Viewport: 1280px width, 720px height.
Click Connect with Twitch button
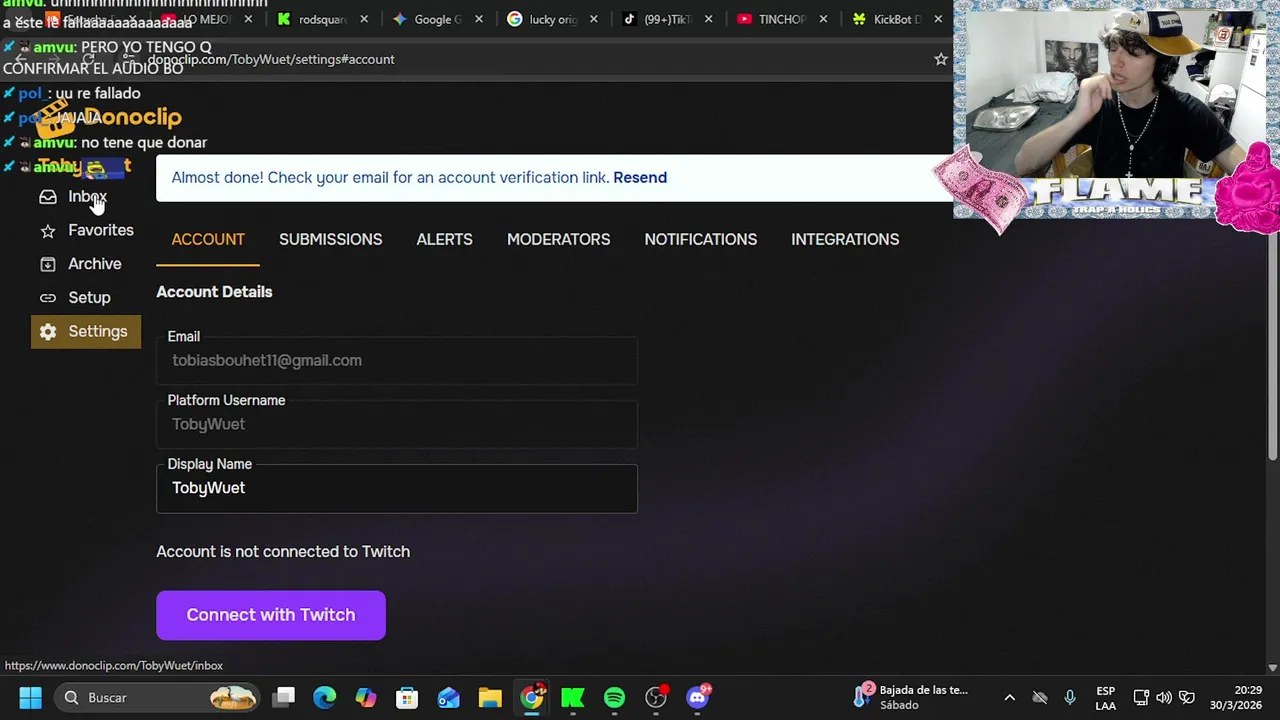click(271, 615)
